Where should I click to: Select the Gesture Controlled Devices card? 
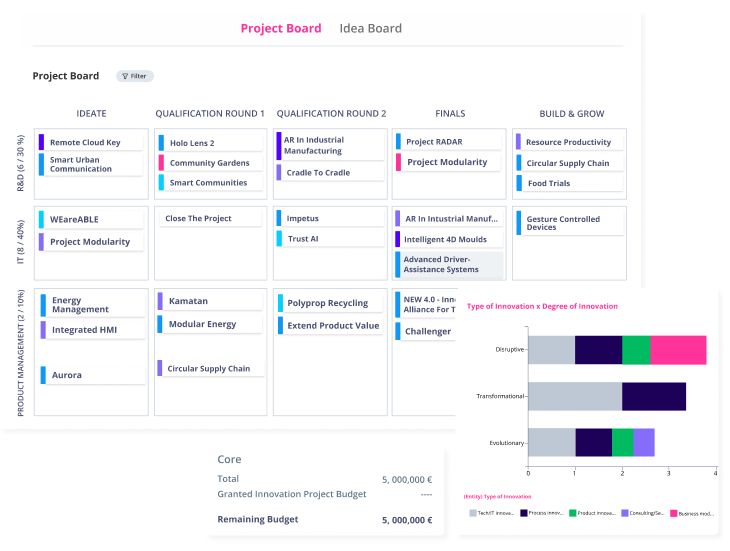pos(562,222)
